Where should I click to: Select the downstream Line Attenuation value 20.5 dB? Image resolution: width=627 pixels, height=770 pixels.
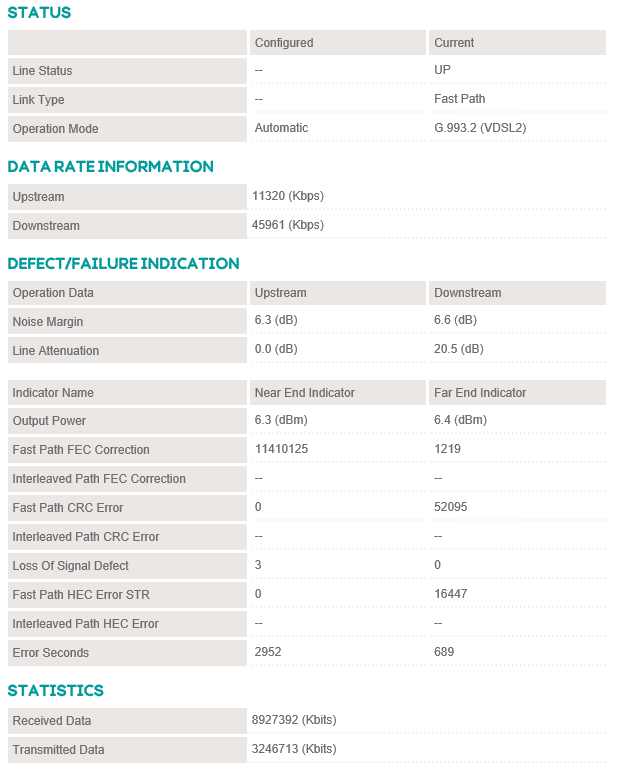tap(459, 349)
